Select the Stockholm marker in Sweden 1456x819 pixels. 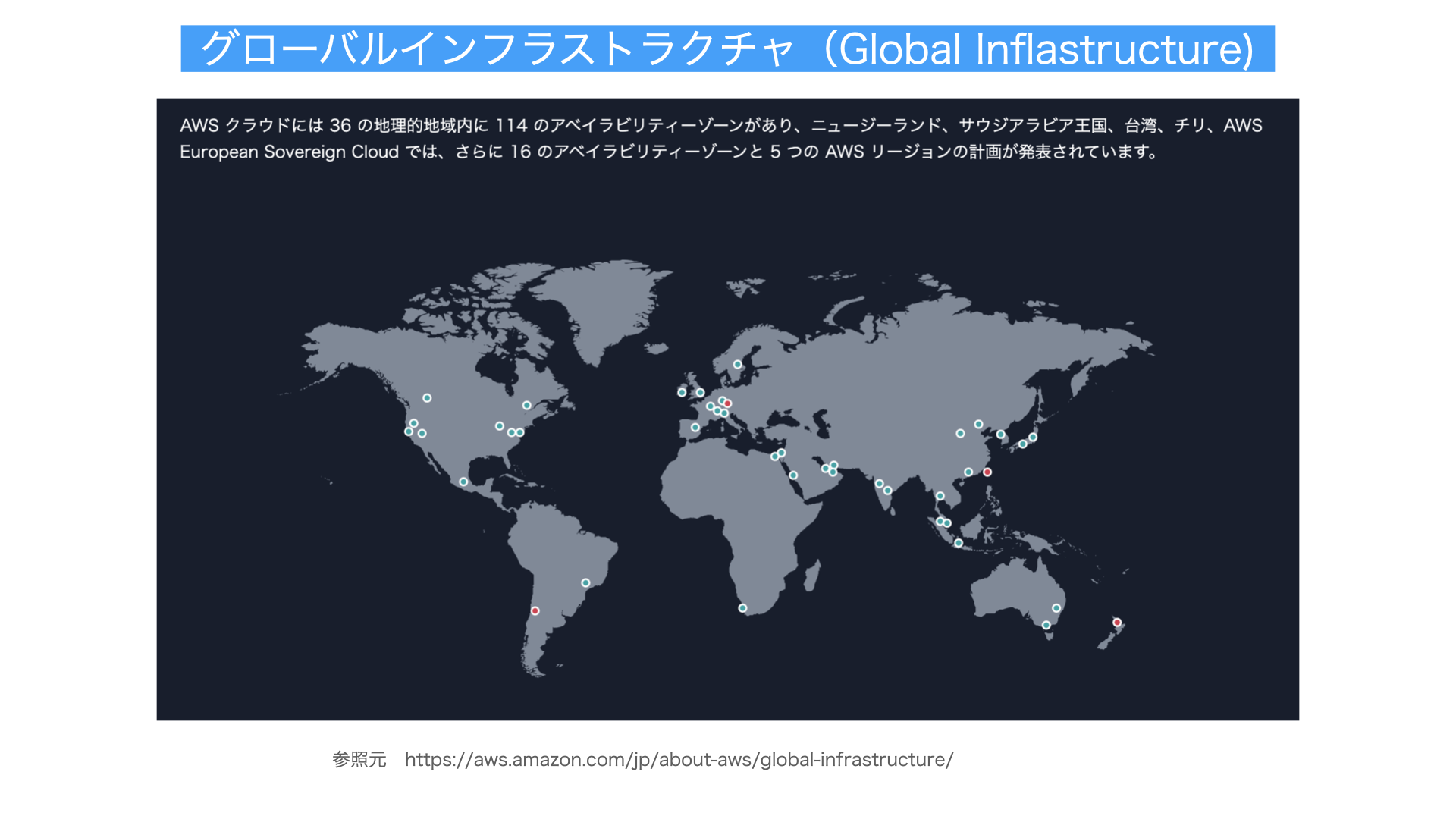pyautogui.click(x=737, y=365)
